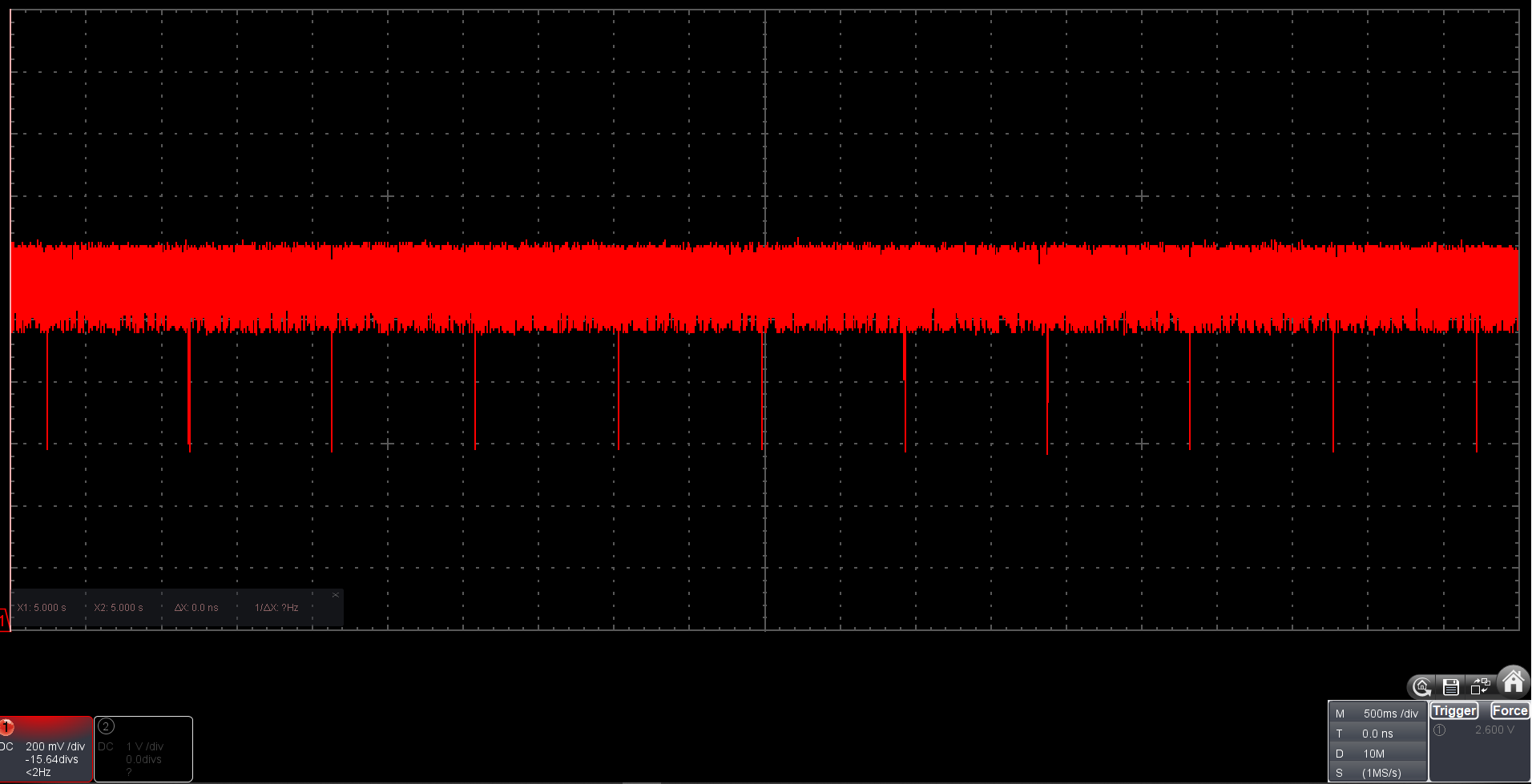Toggle DC coupling on Channel 1
The width and height of the screenshot is (1536, 784).
[x=6, y=746]
